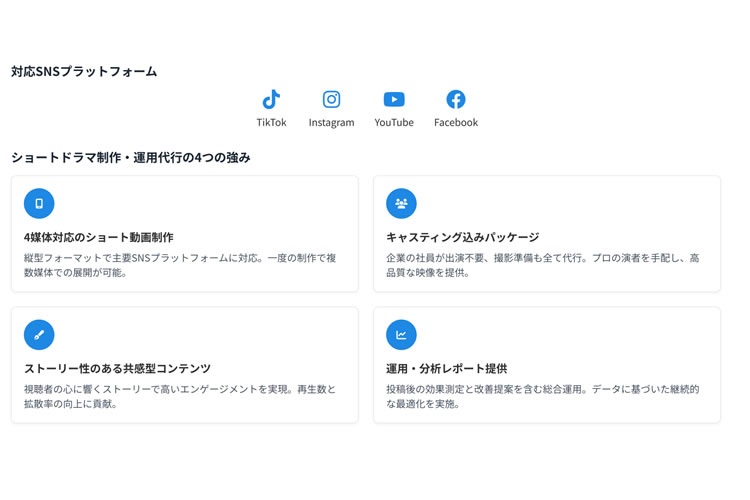Open the ストーリー性のある共感型コンテンツ card title
The height and width of the screenshot is (500, 750).
click(117, 368)
